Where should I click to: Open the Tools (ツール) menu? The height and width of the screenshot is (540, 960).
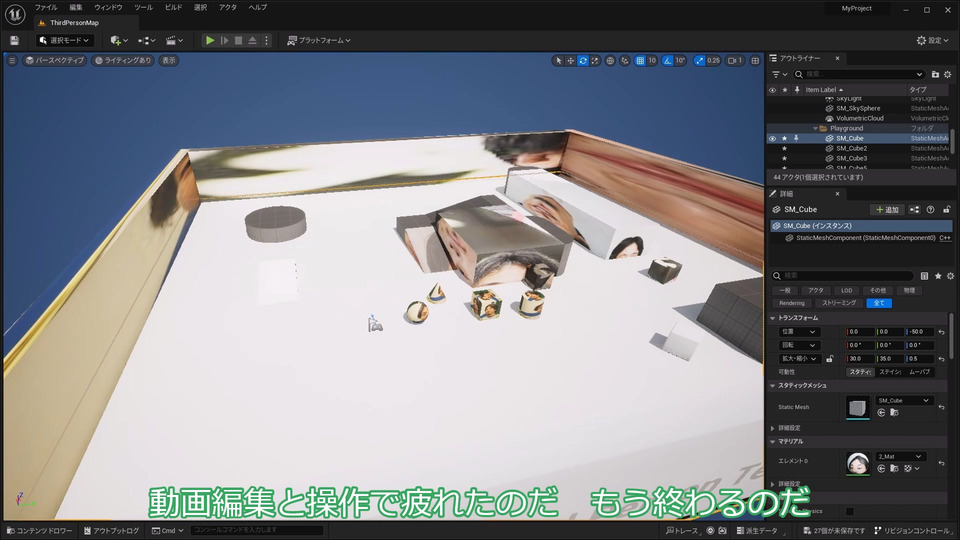[143, 7]
